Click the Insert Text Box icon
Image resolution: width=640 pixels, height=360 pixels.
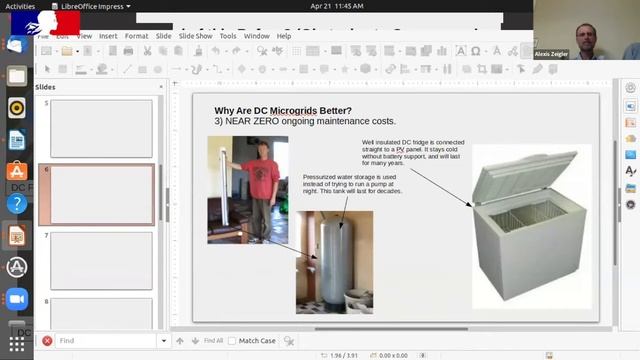click(x=461, y=51)
